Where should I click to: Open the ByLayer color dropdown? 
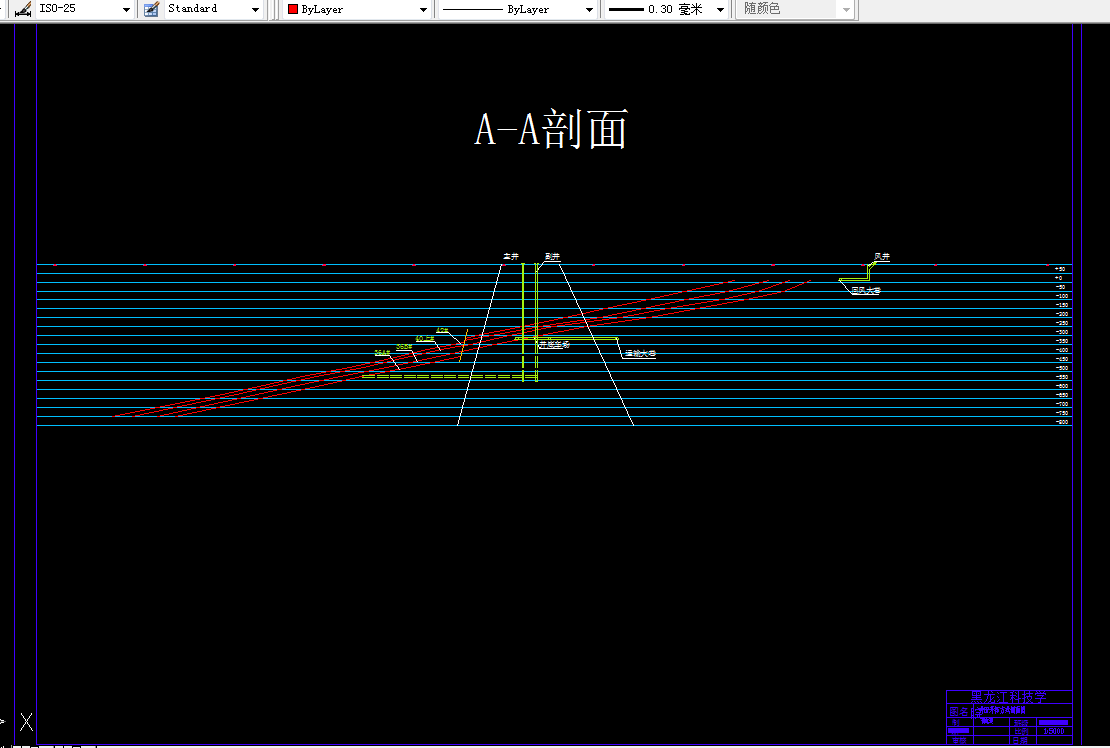(x=423, y=10)
